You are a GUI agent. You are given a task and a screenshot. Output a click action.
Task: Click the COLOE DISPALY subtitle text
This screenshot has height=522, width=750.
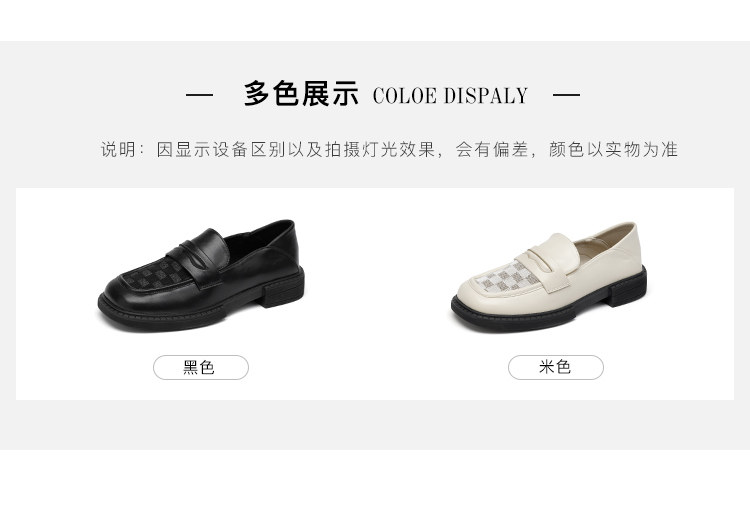(450, 96)
